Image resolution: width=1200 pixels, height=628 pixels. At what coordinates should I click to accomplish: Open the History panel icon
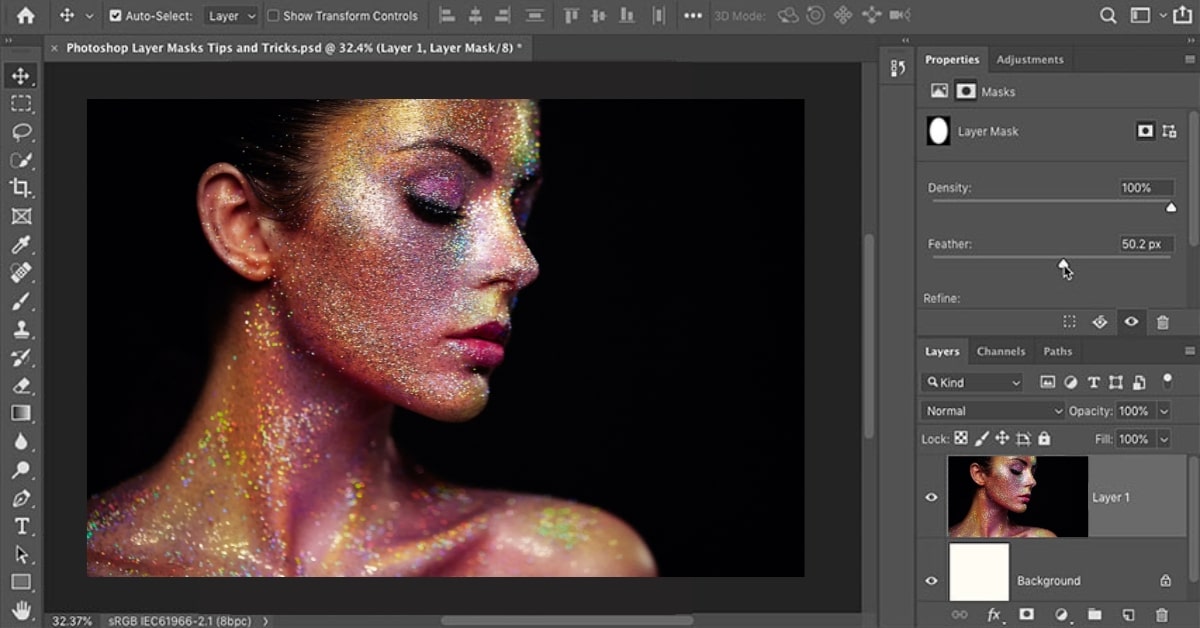click(897, 67)
